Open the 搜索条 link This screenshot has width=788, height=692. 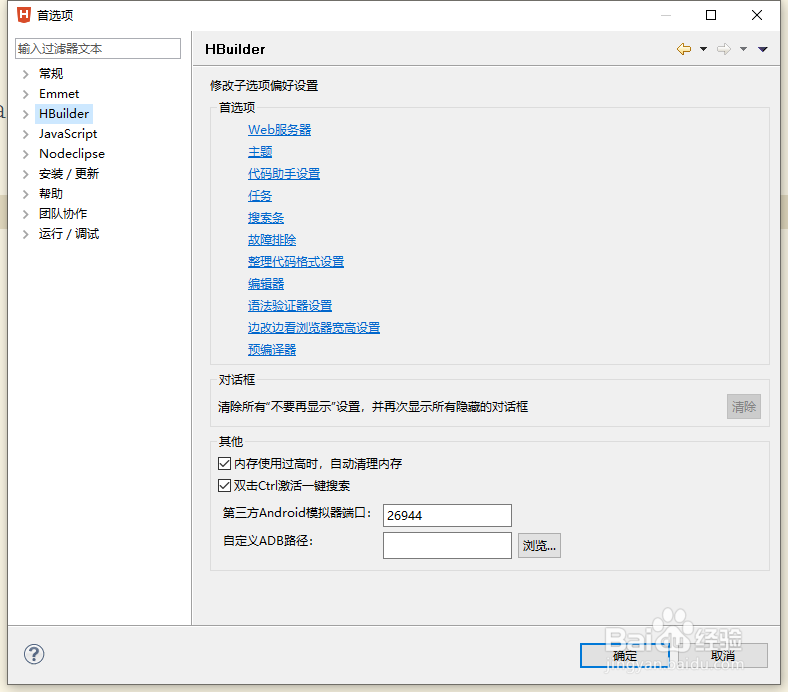[266, 218]
